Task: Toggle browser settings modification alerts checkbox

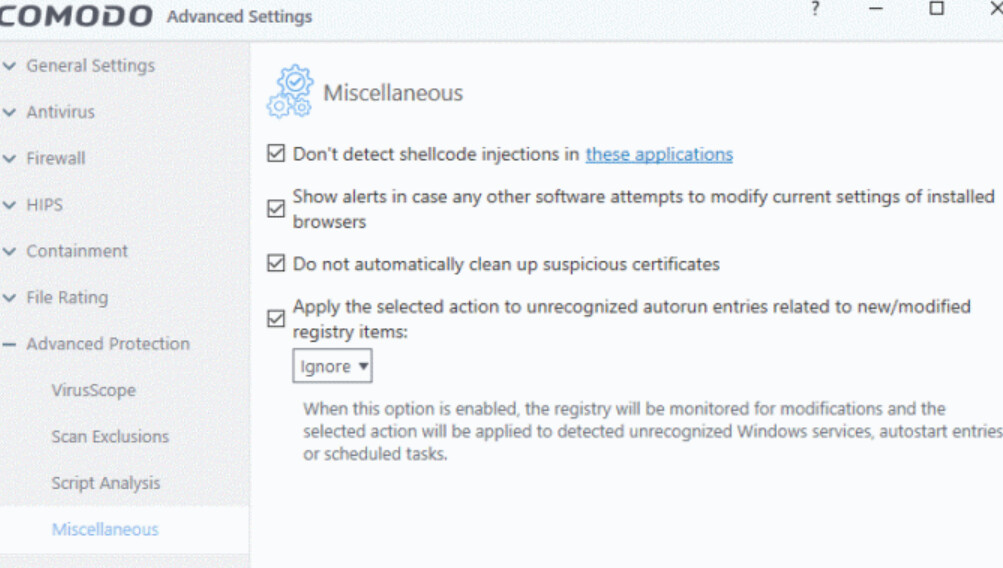Action: [x=276, y=209]
